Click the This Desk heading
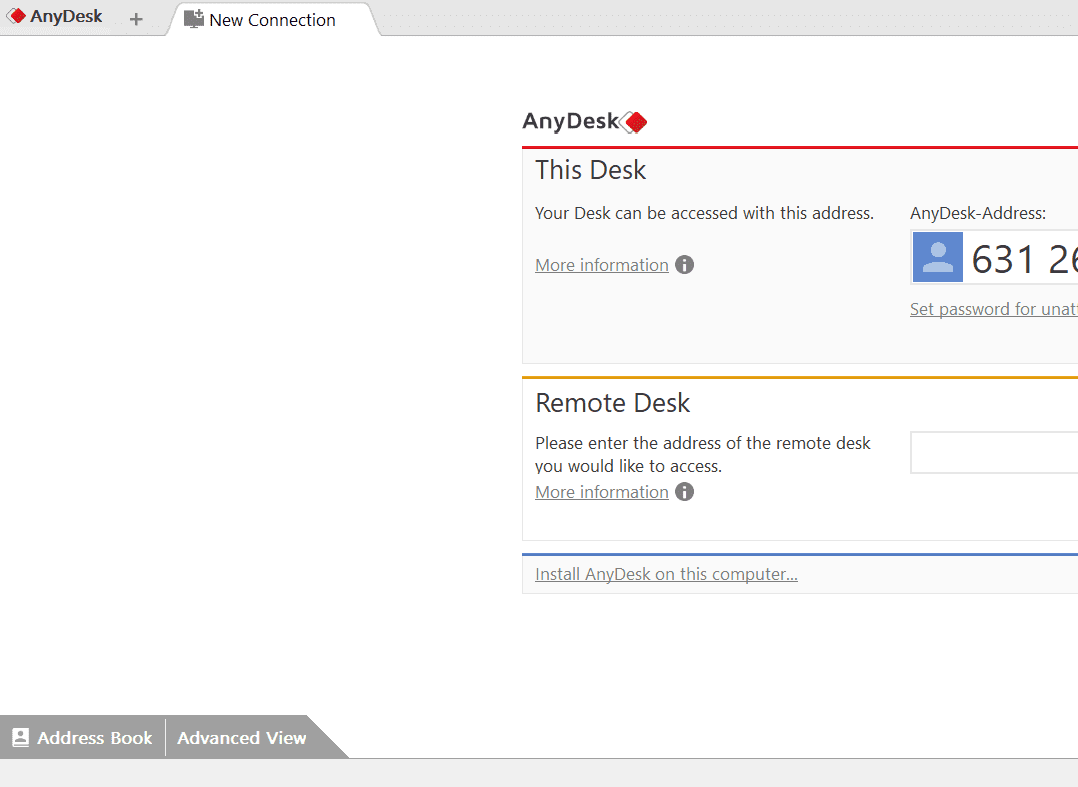The height and width of the screenshot is (787, 1078). point(591,170)
